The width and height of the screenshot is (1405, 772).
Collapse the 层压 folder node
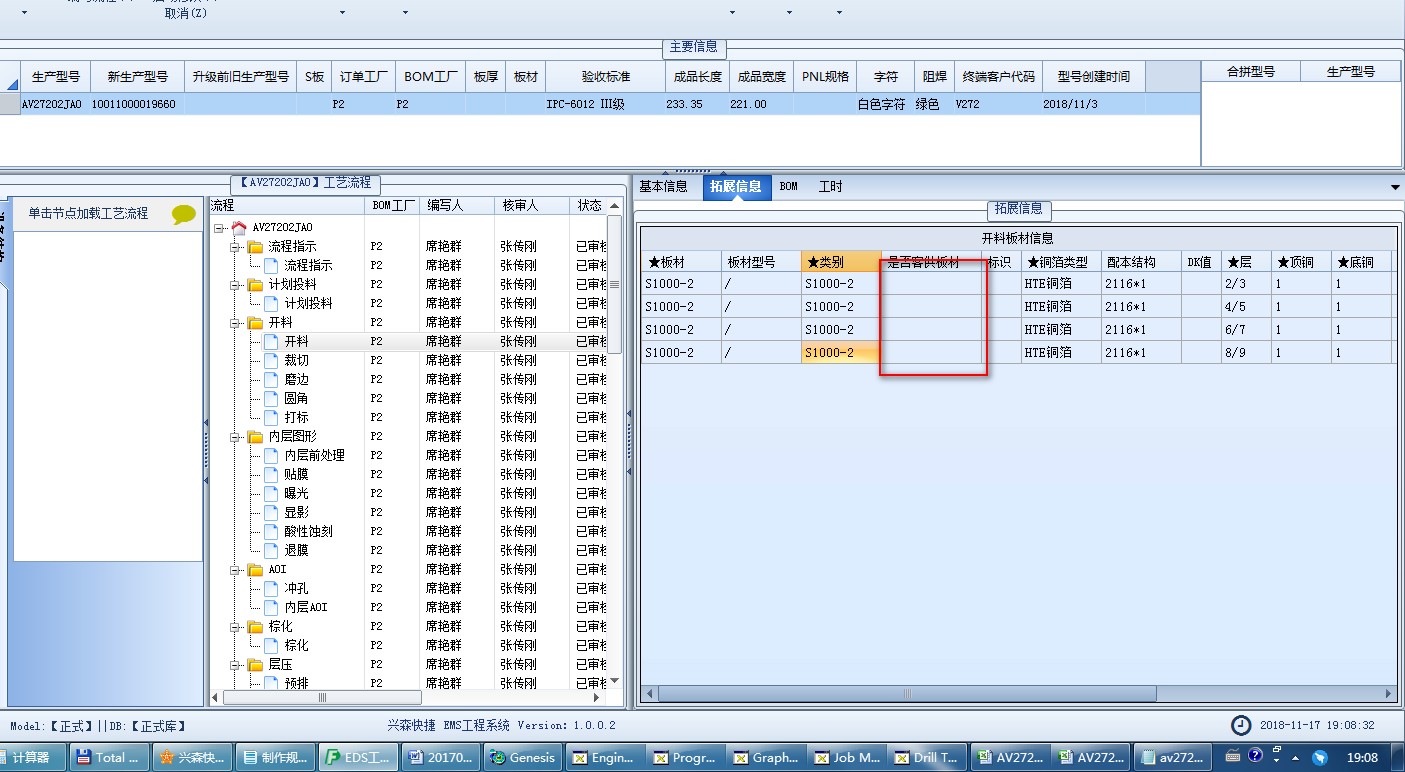236,665
